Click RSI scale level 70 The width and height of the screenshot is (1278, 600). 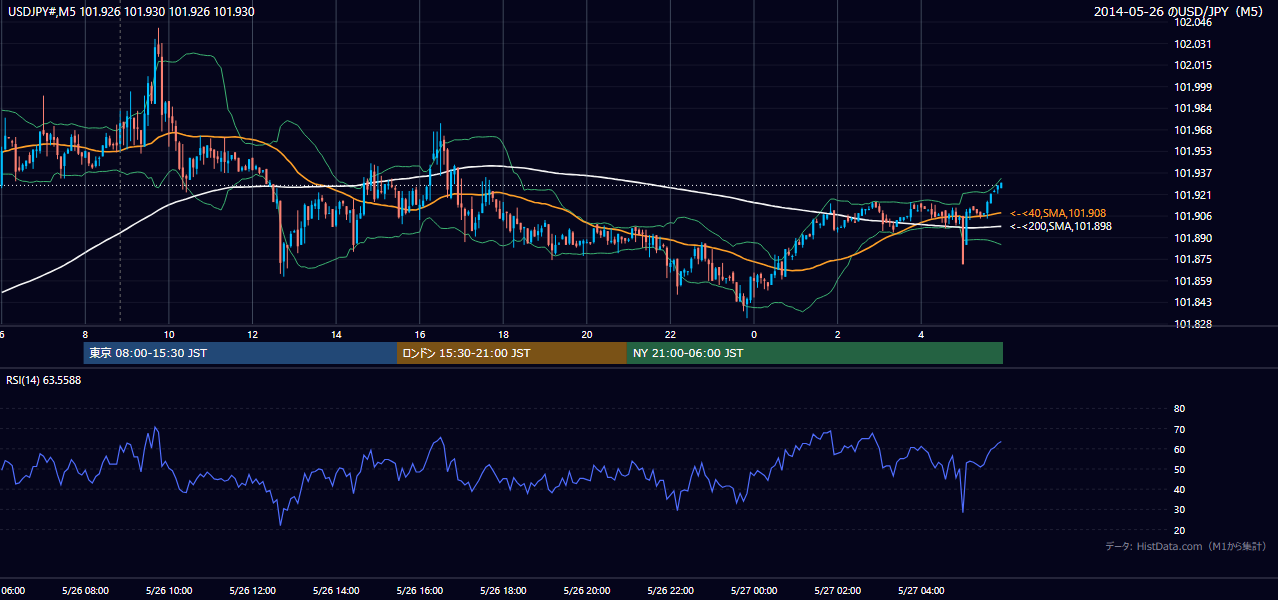click(1179, 430)
